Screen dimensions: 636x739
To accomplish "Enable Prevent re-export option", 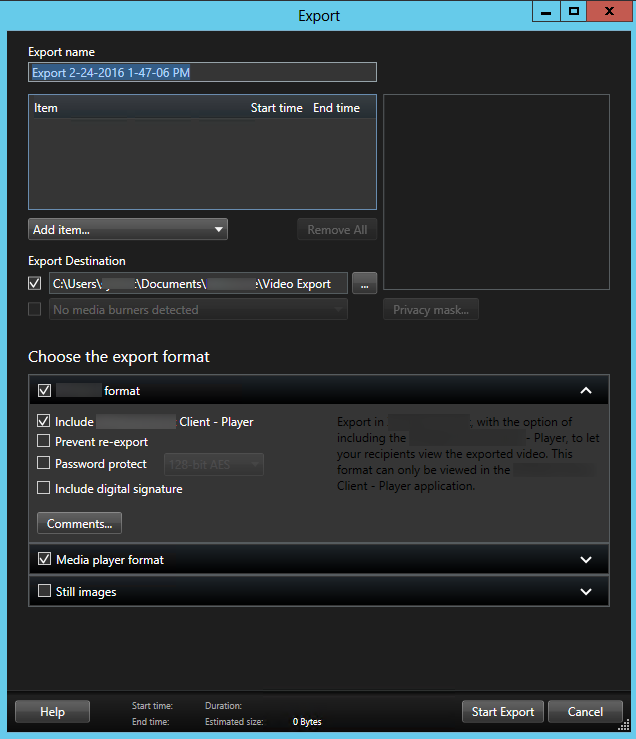I will (x=44, y=442).
